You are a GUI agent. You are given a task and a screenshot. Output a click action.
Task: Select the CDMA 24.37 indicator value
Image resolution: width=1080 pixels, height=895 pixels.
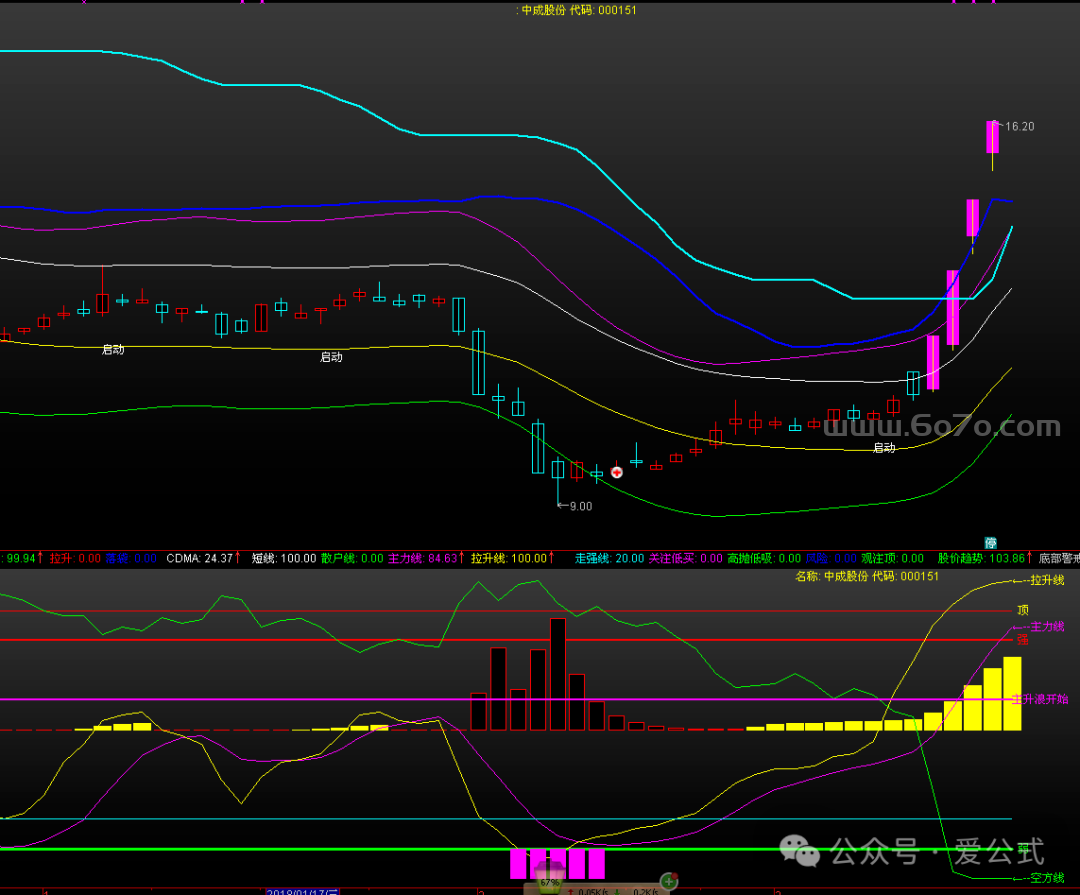pos(203,558)
